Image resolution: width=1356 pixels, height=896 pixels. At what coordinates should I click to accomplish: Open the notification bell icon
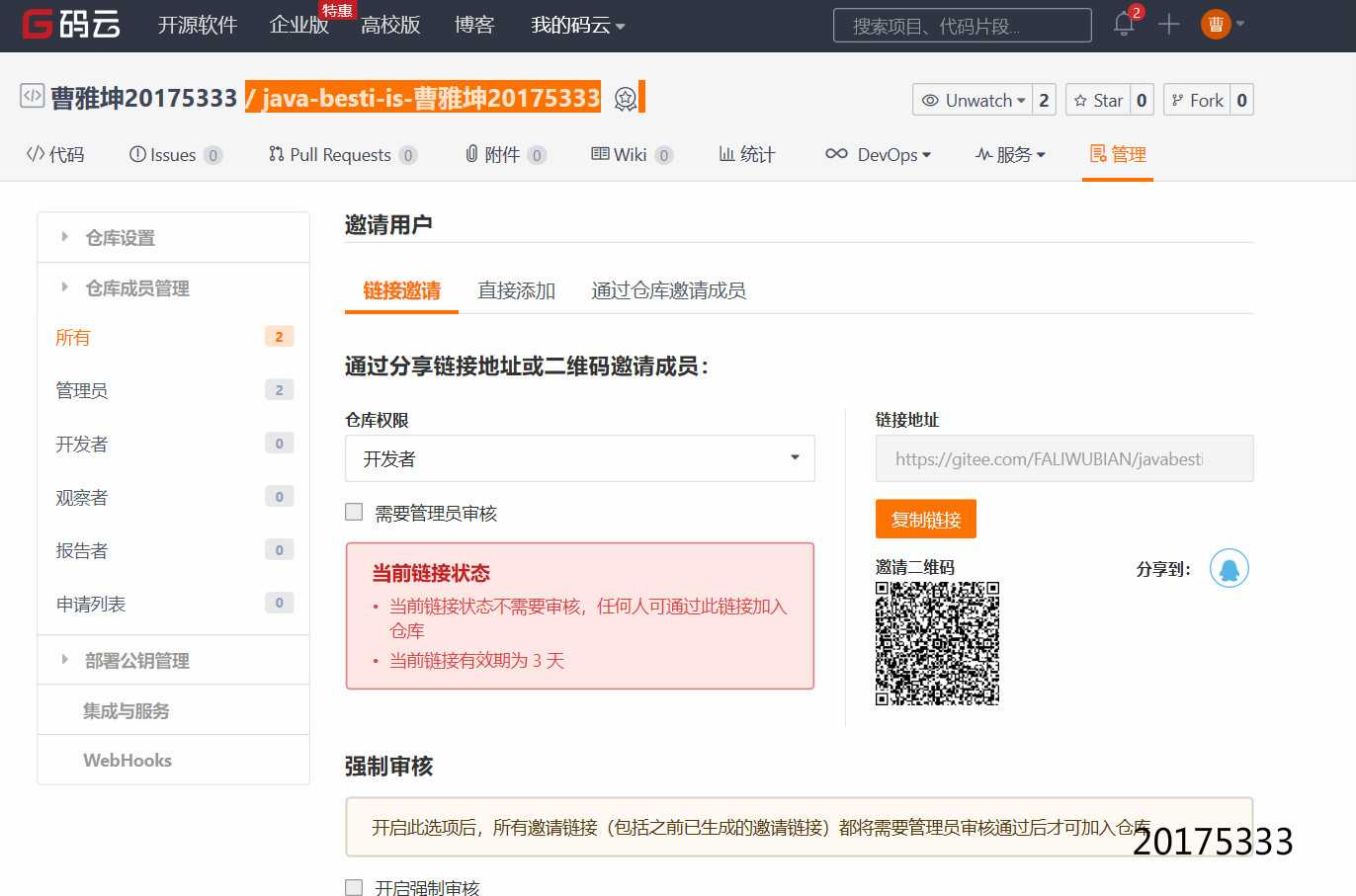(x=1124, y=24)
